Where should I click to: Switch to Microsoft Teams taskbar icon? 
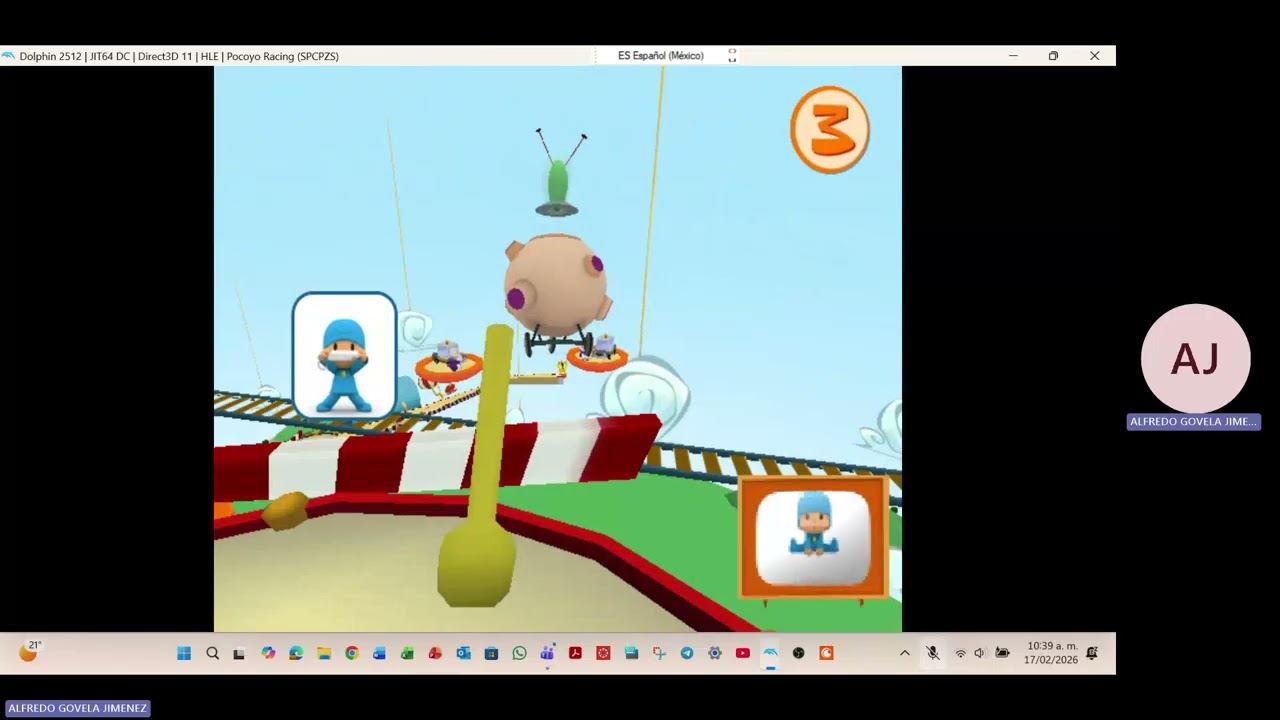pos(547,653)
